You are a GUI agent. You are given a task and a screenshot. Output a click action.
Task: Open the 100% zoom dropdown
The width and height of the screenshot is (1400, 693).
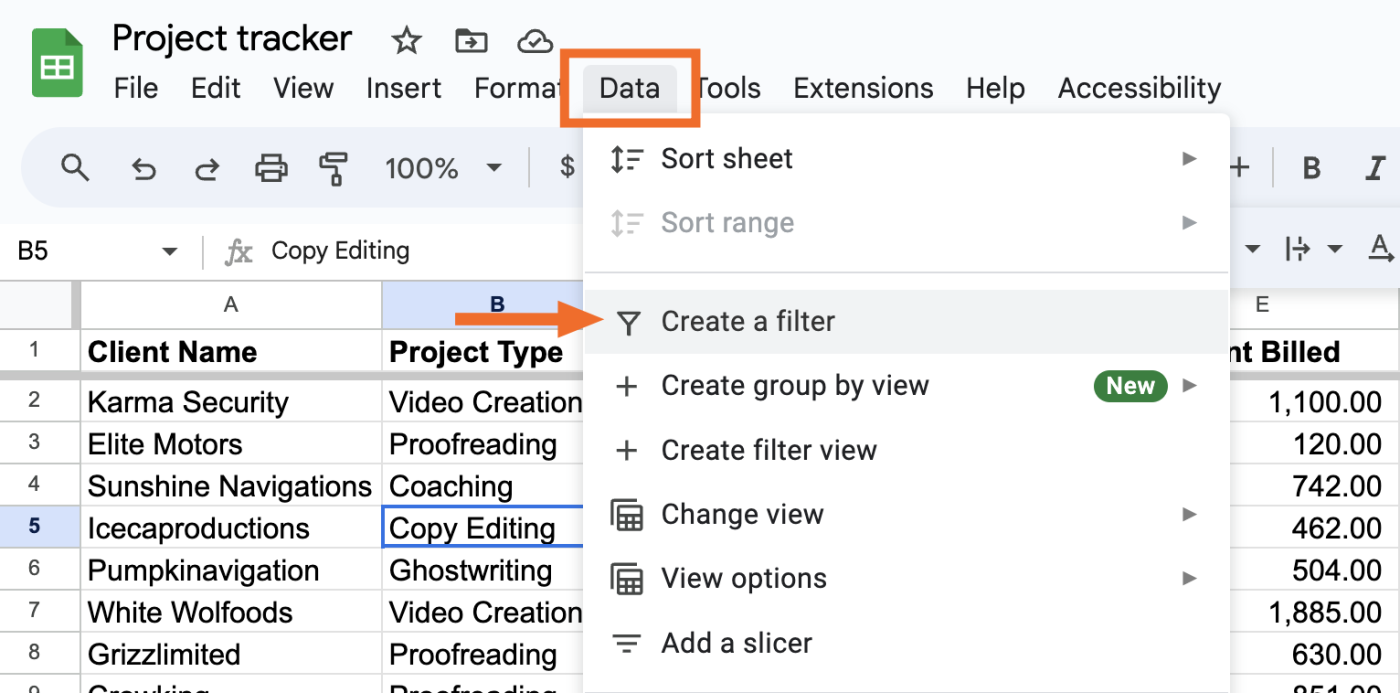(443, 168)
